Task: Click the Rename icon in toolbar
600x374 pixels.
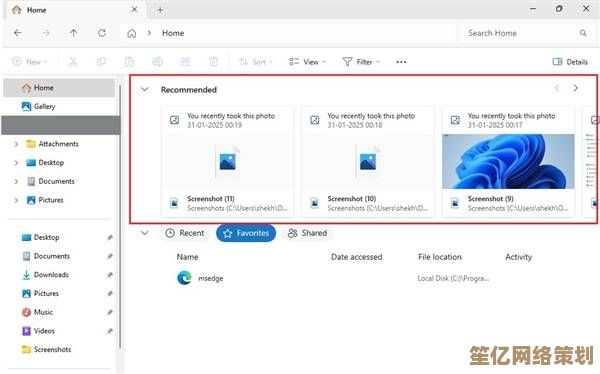Action: point(157,62)
